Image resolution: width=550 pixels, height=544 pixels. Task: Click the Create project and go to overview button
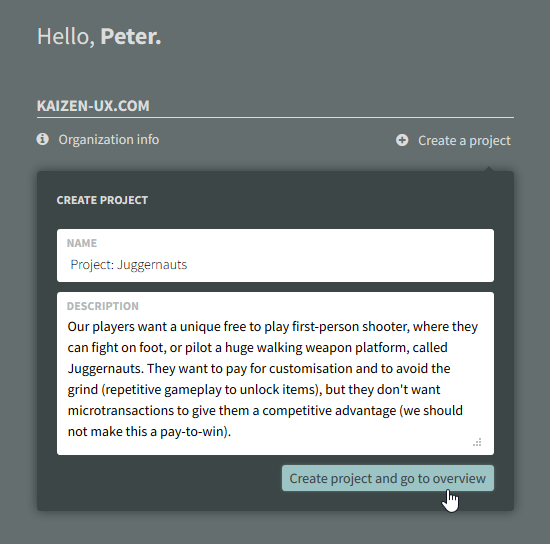tap(388, 478)
